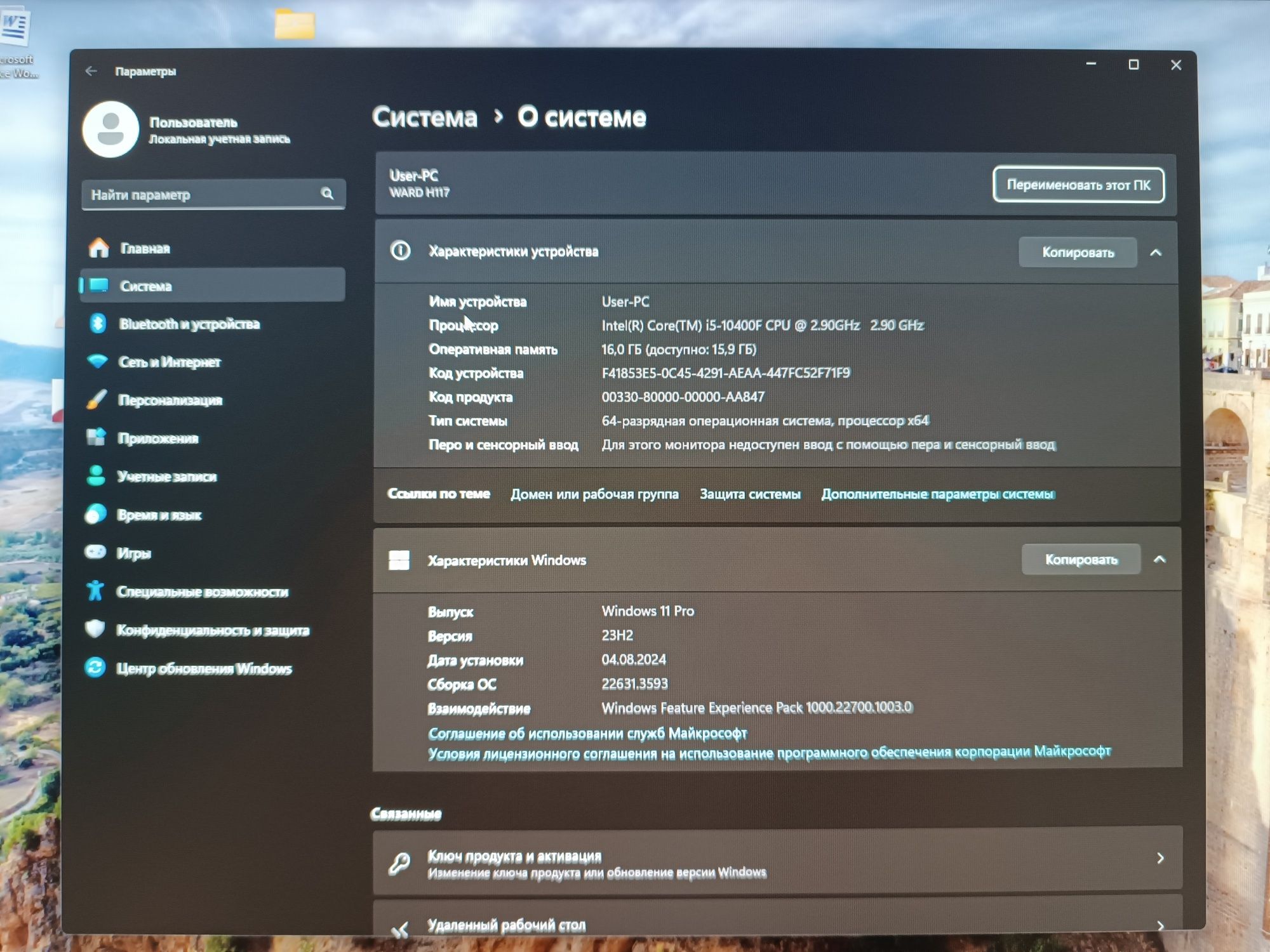Click the device ID F41853E5 value
1270x952 pixels.
[726, 373]
